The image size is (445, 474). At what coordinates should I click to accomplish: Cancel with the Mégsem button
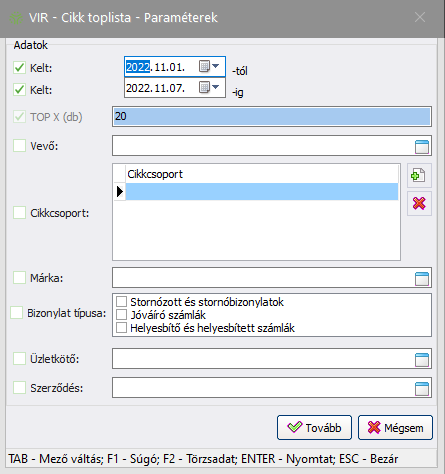pyautogui.click(x=395, y=427)
